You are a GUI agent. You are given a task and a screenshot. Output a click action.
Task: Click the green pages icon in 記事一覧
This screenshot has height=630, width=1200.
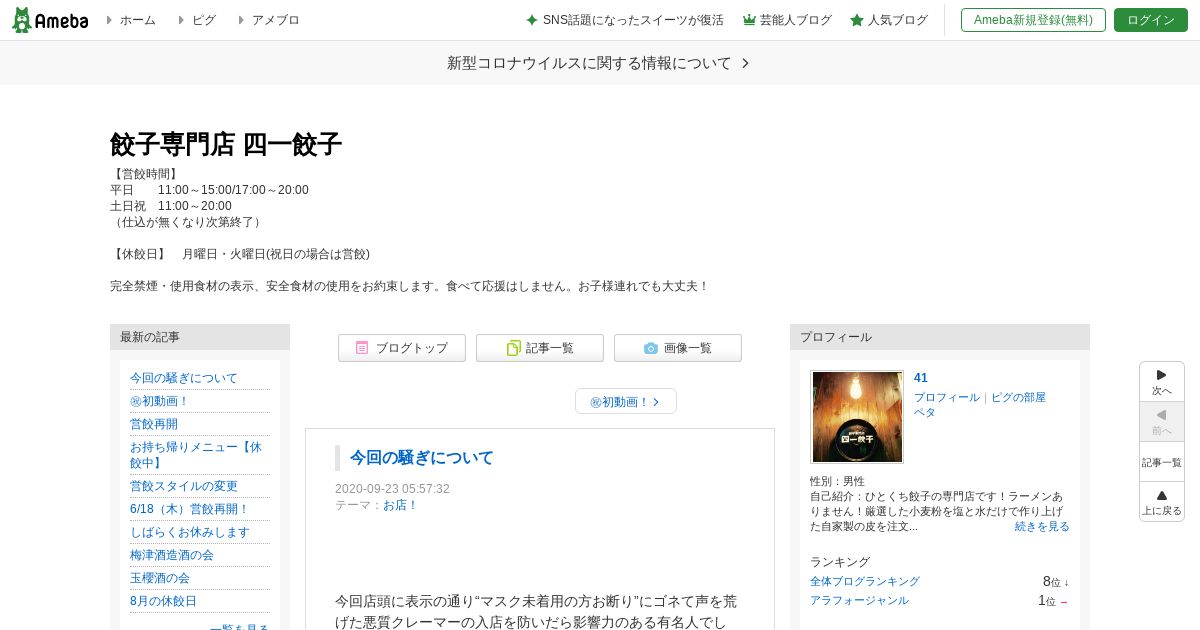click(513, 348)
